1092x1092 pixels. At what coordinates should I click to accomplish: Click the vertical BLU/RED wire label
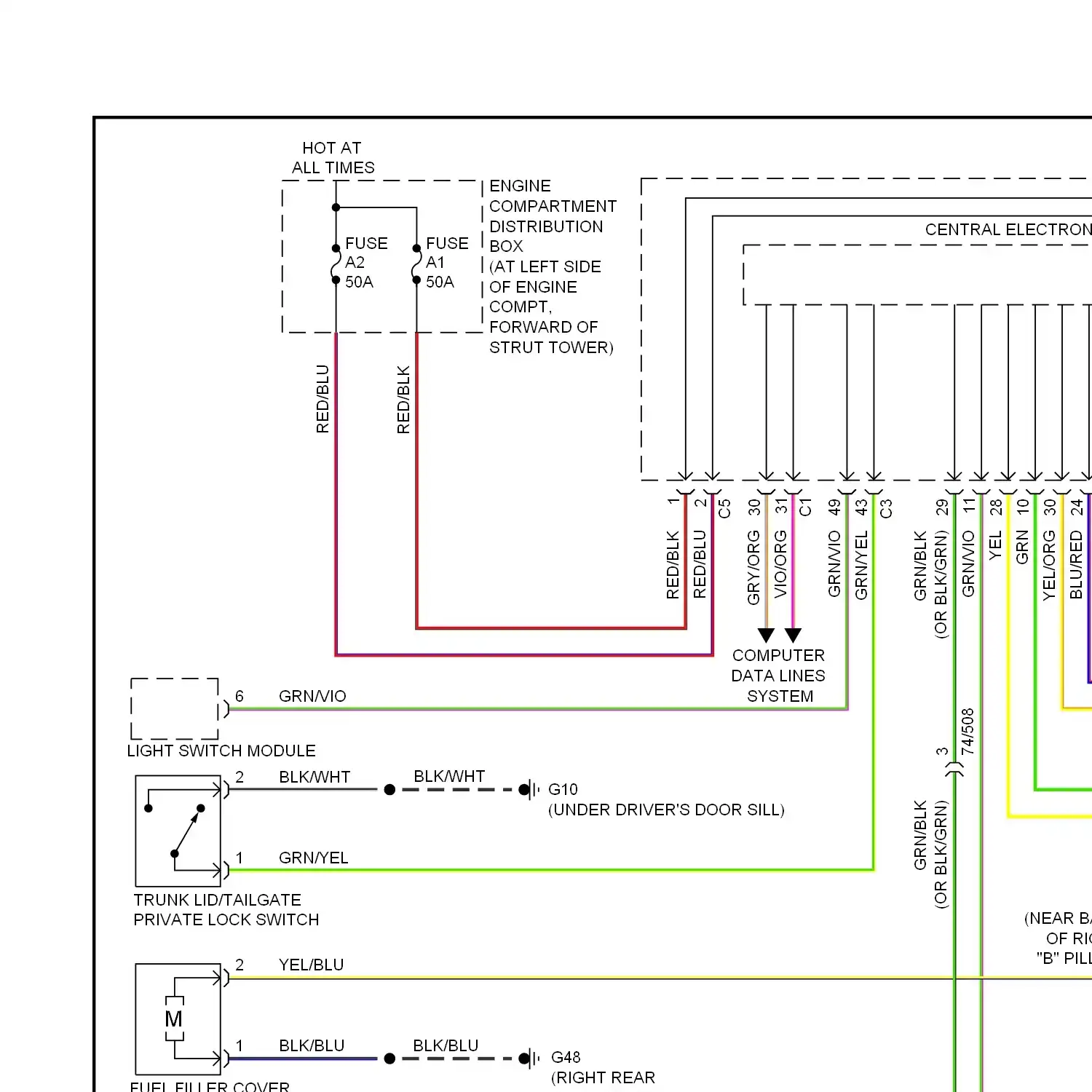(x=1076, y=565)
